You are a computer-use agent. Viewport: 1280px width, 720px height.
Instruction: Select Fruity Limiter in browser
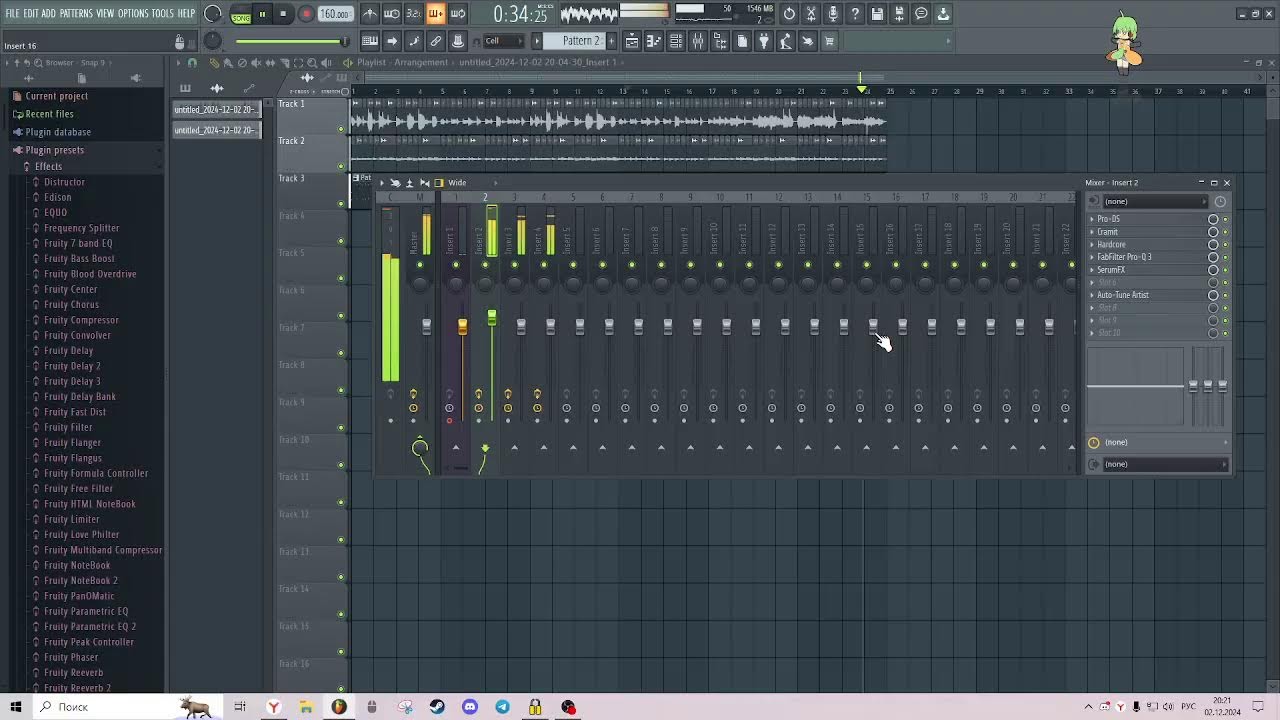point(72,519)
